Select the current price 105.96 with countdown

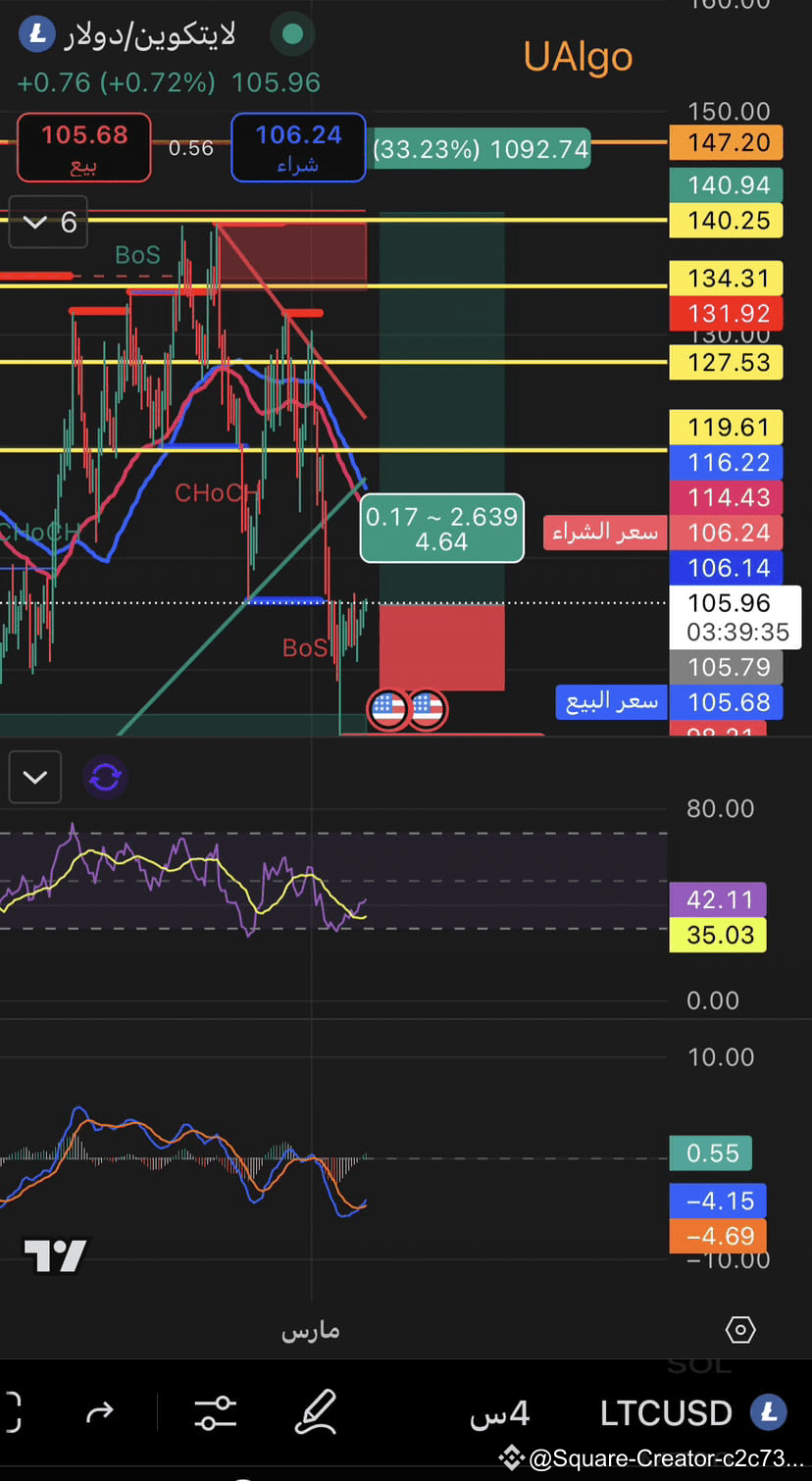[735, 617]
